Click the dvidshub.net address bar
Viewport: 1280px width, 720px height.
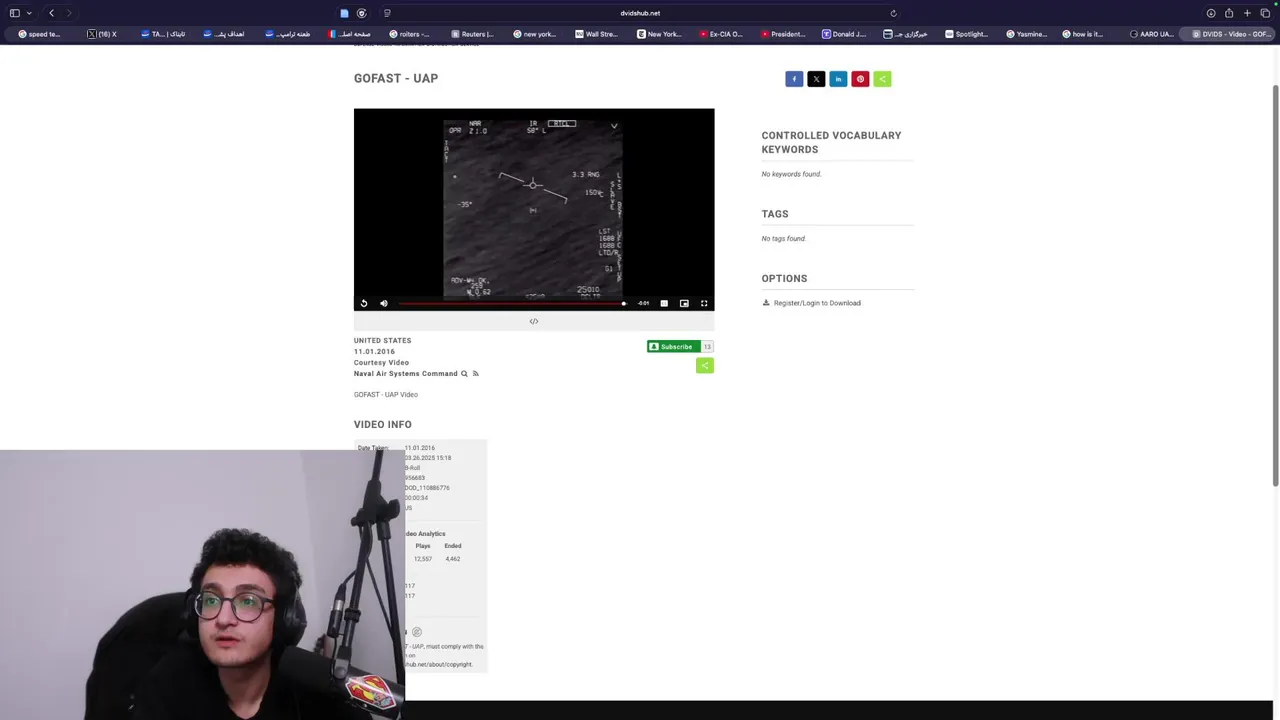(x=640, y=13)
